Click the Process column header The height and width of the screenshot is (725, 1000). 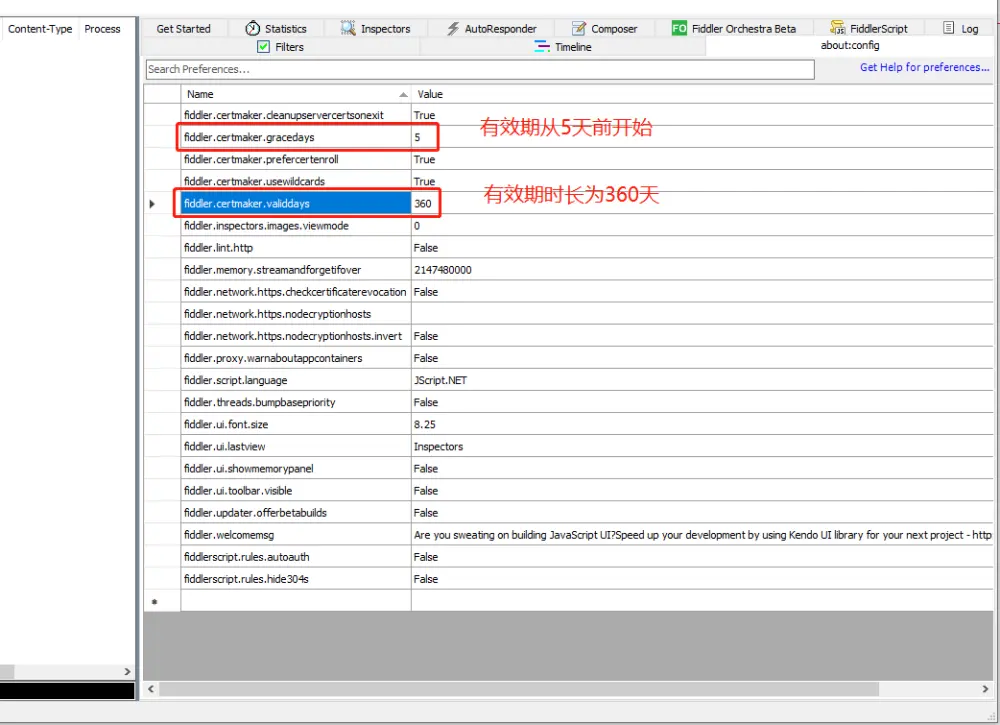(102, 29)
